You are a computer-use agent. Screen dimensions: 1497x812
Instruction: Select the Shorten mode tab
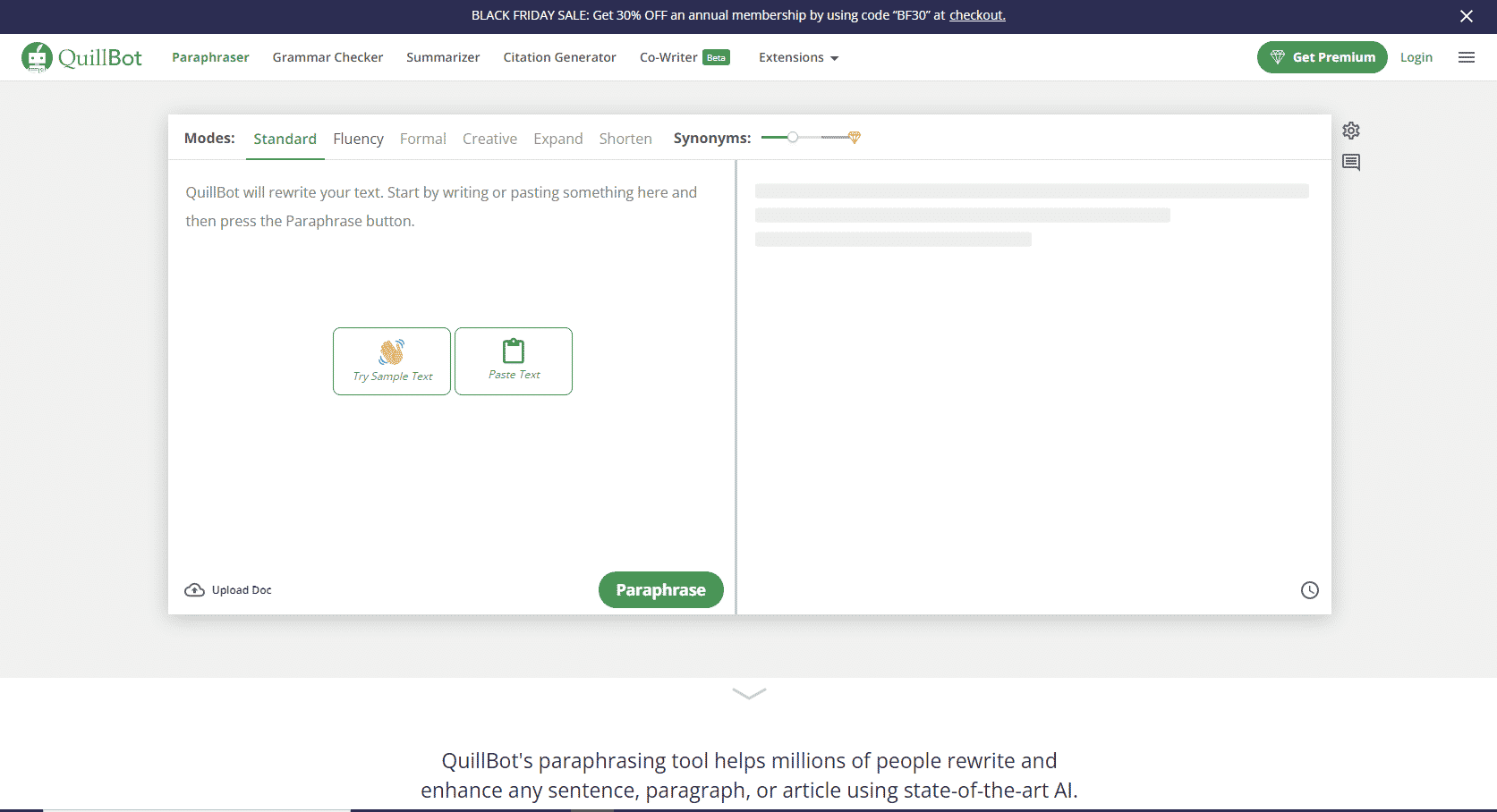point(625,139)
